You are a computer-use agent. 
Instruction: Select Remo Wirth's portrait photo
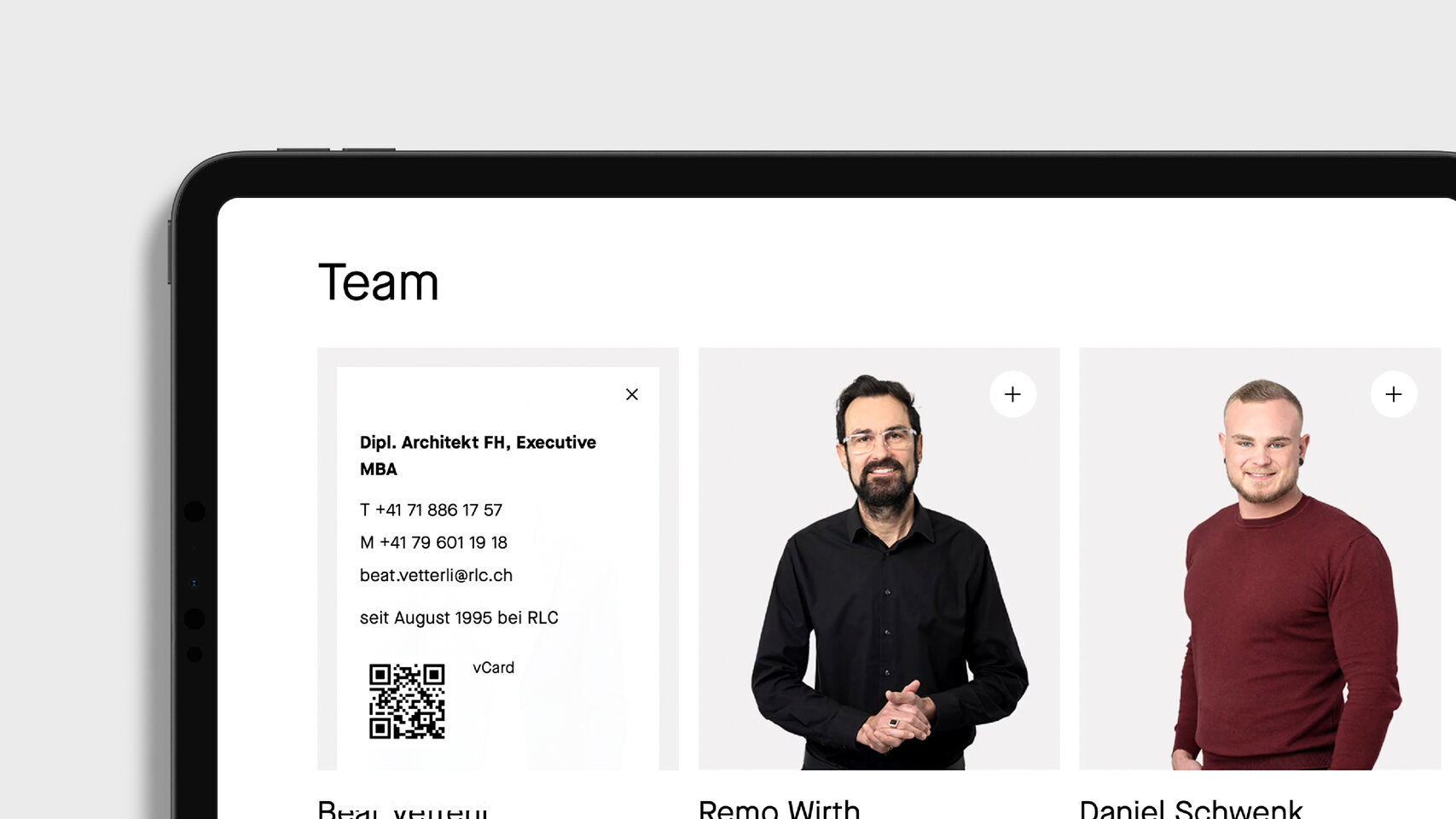879,559
